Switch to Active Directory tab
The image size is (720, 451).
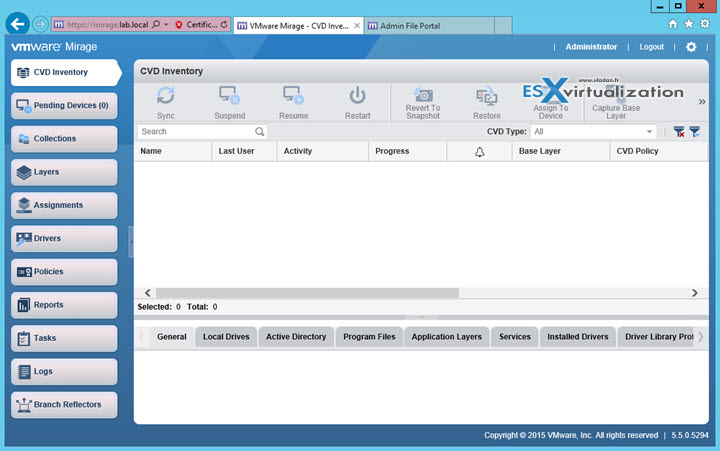(x=296, y=337)
